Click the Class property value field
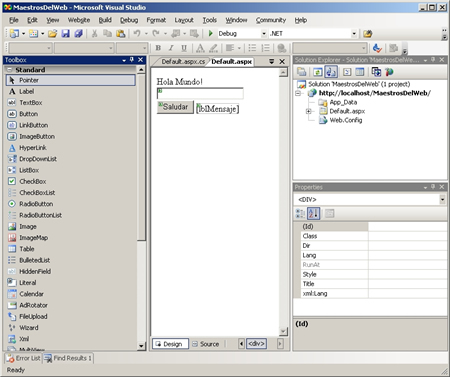 [x=407, y=236]
